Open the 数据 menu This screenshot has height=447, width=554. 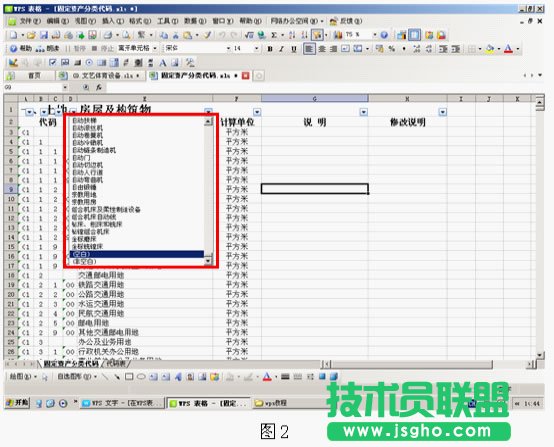(x=195, y=21)
